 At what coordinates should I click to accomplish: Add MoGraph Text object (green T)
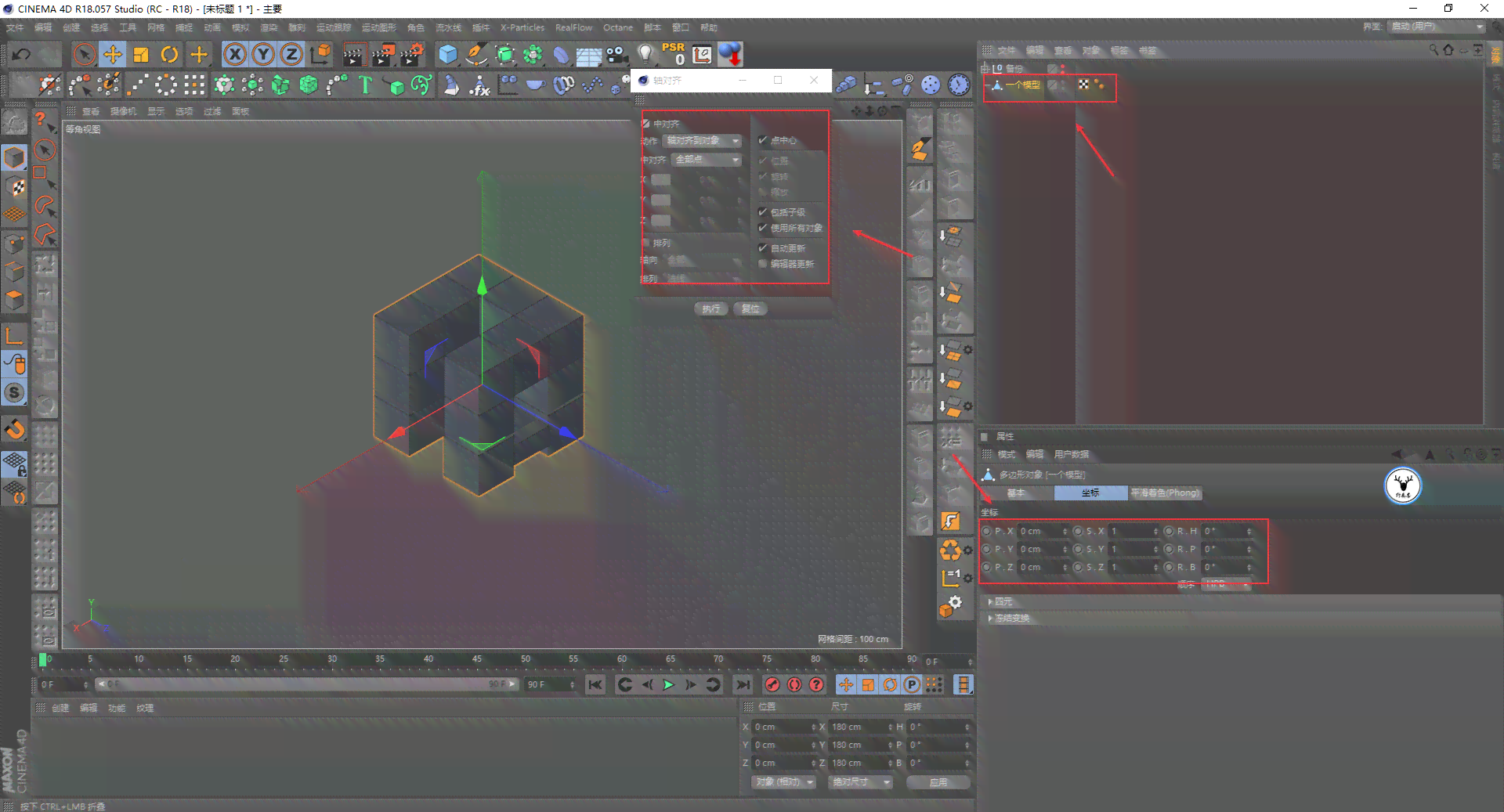365,85
